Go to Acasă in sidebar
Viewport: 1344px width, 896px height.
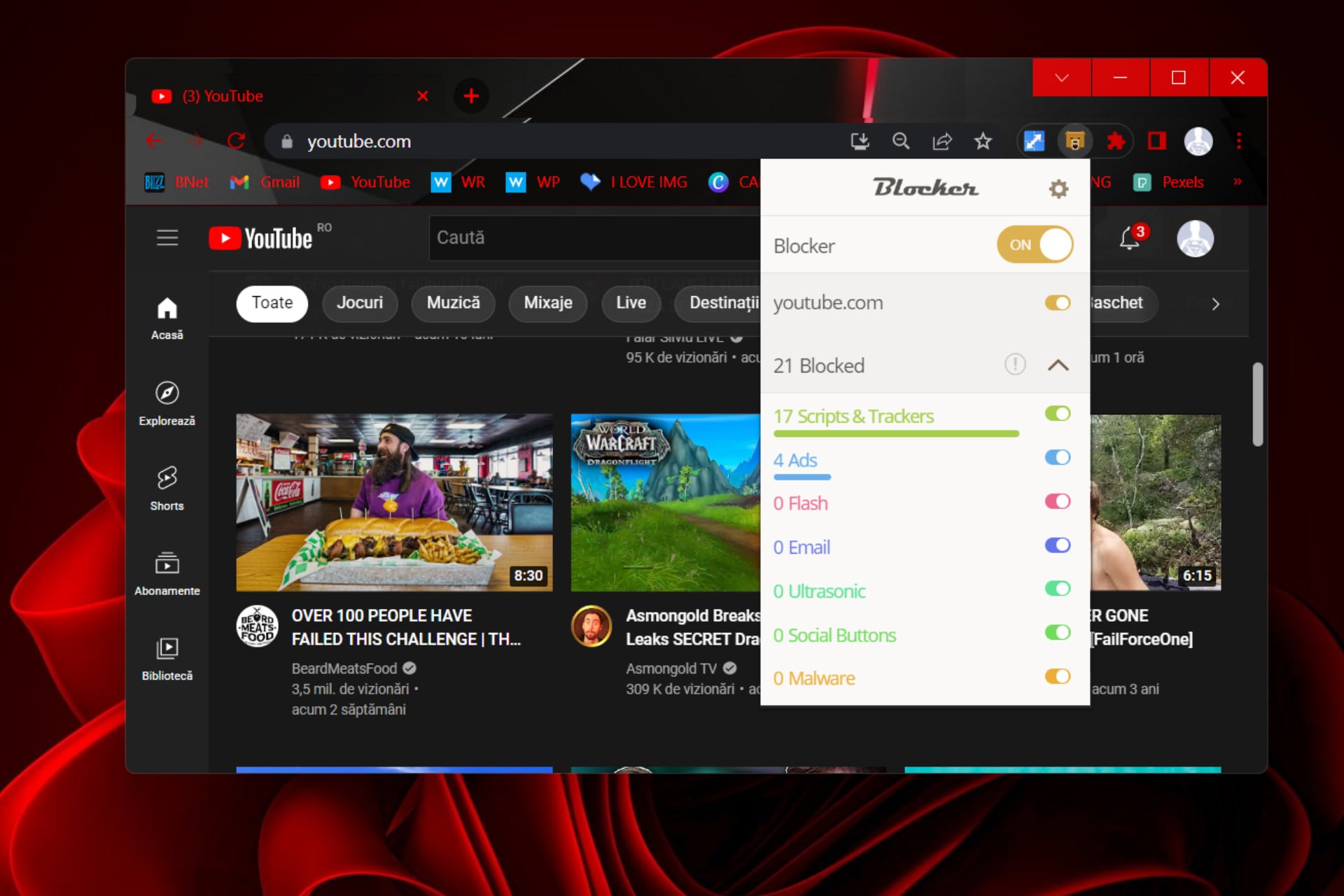pyautogui.click(x=167, y=318)
